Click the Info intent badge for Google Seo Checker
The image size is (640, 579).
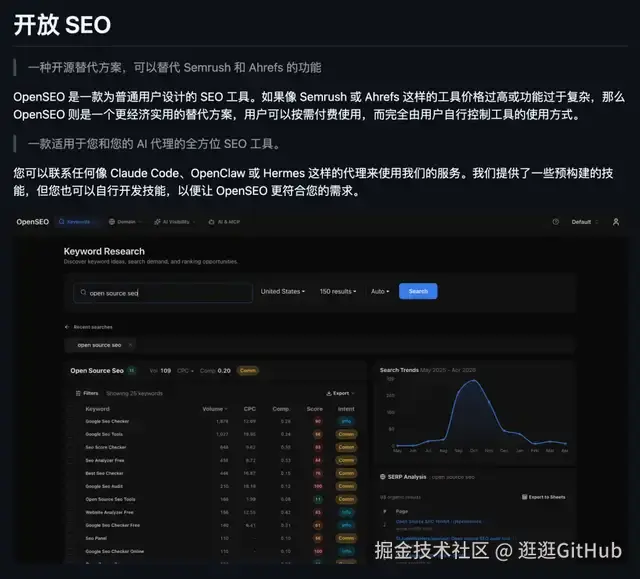click(x=346, y=421)
